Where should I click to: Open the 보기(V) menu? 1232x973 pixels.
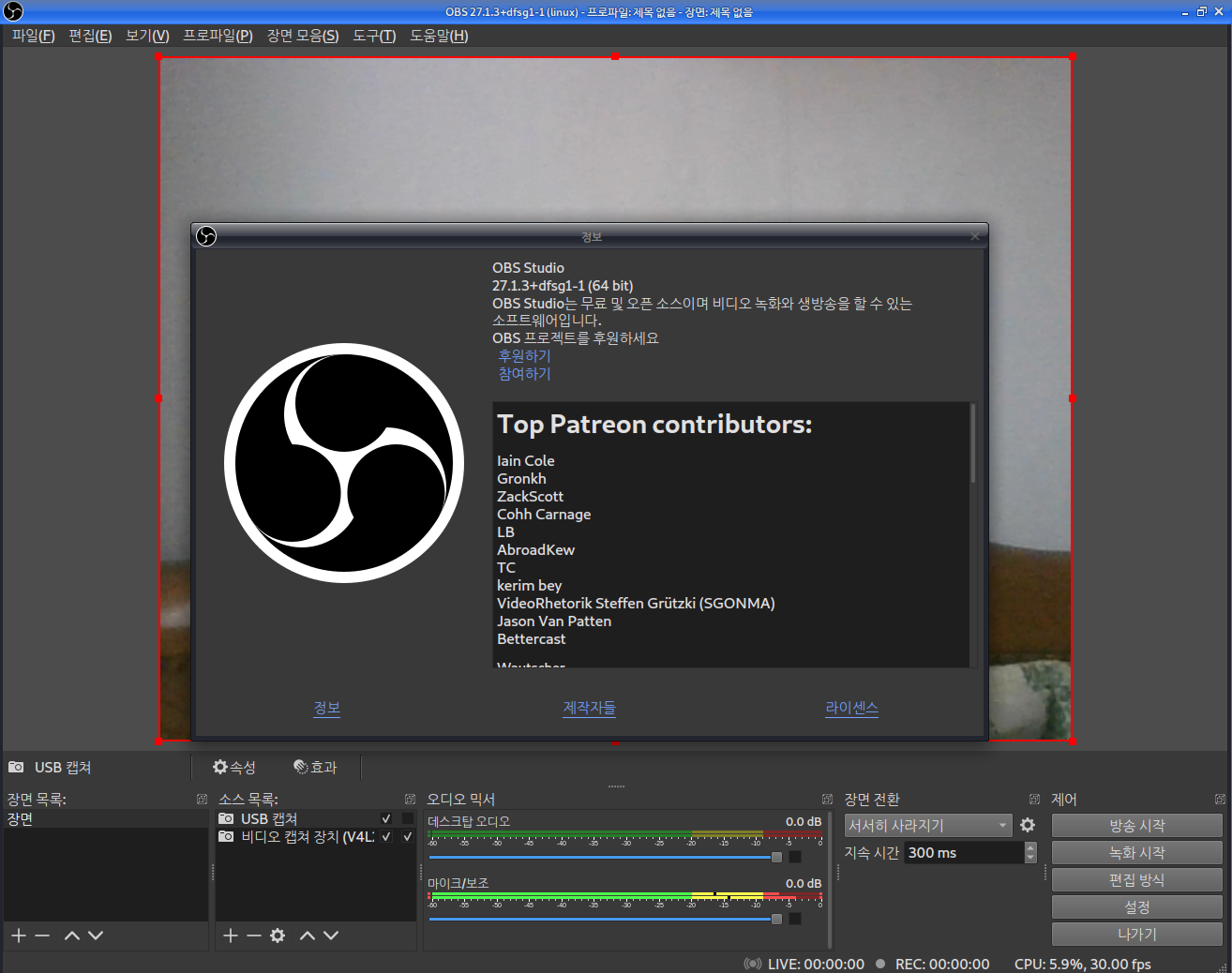coord(147,36)
